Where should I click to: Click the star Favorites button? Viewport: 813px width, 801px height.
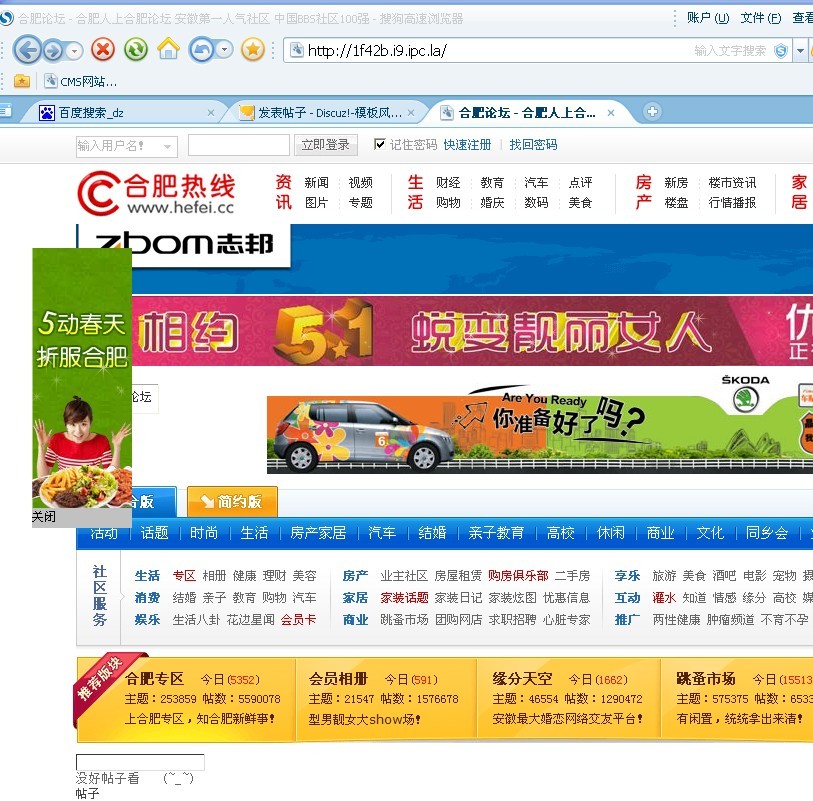click(253, 50)
